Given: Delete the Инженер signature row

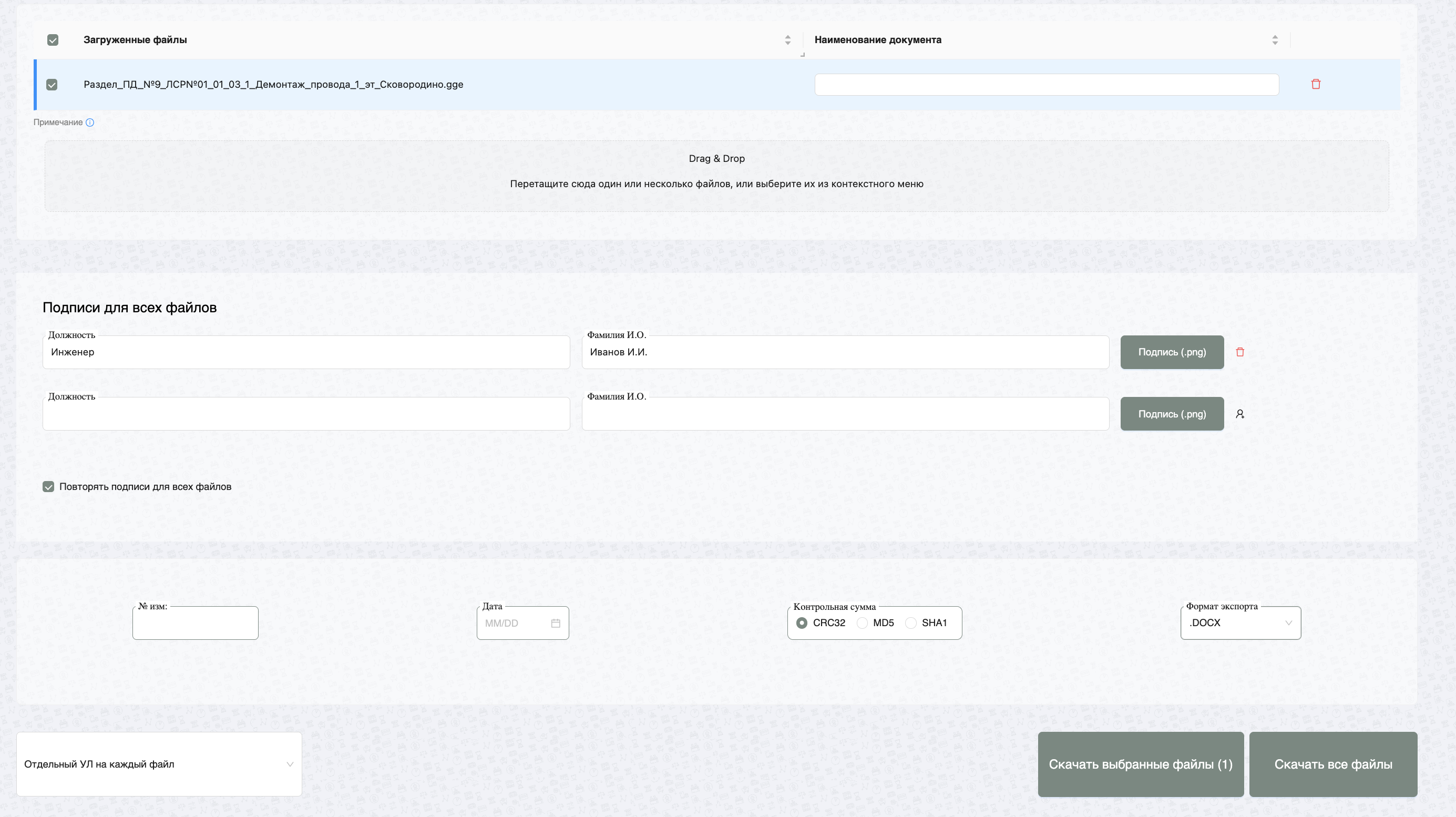Looking at the screenshot, I should [1239, 352].
